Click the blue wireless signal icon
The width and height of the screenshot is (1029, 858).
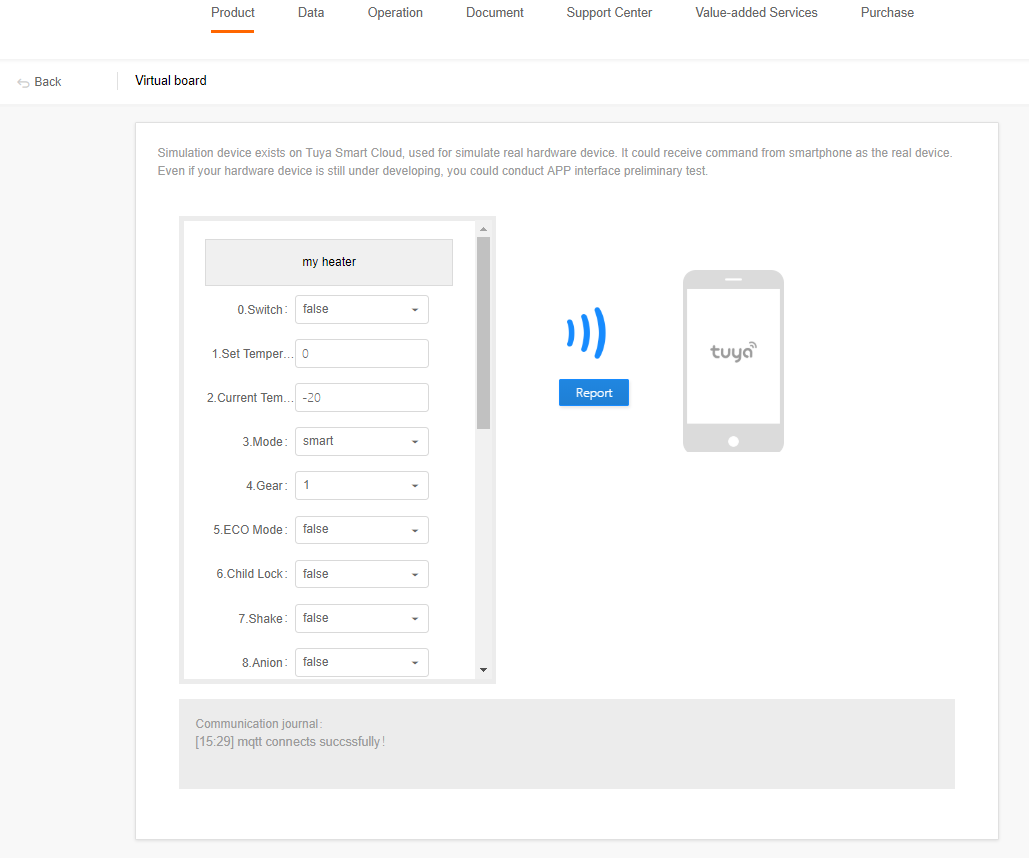(x=586, y=332)
